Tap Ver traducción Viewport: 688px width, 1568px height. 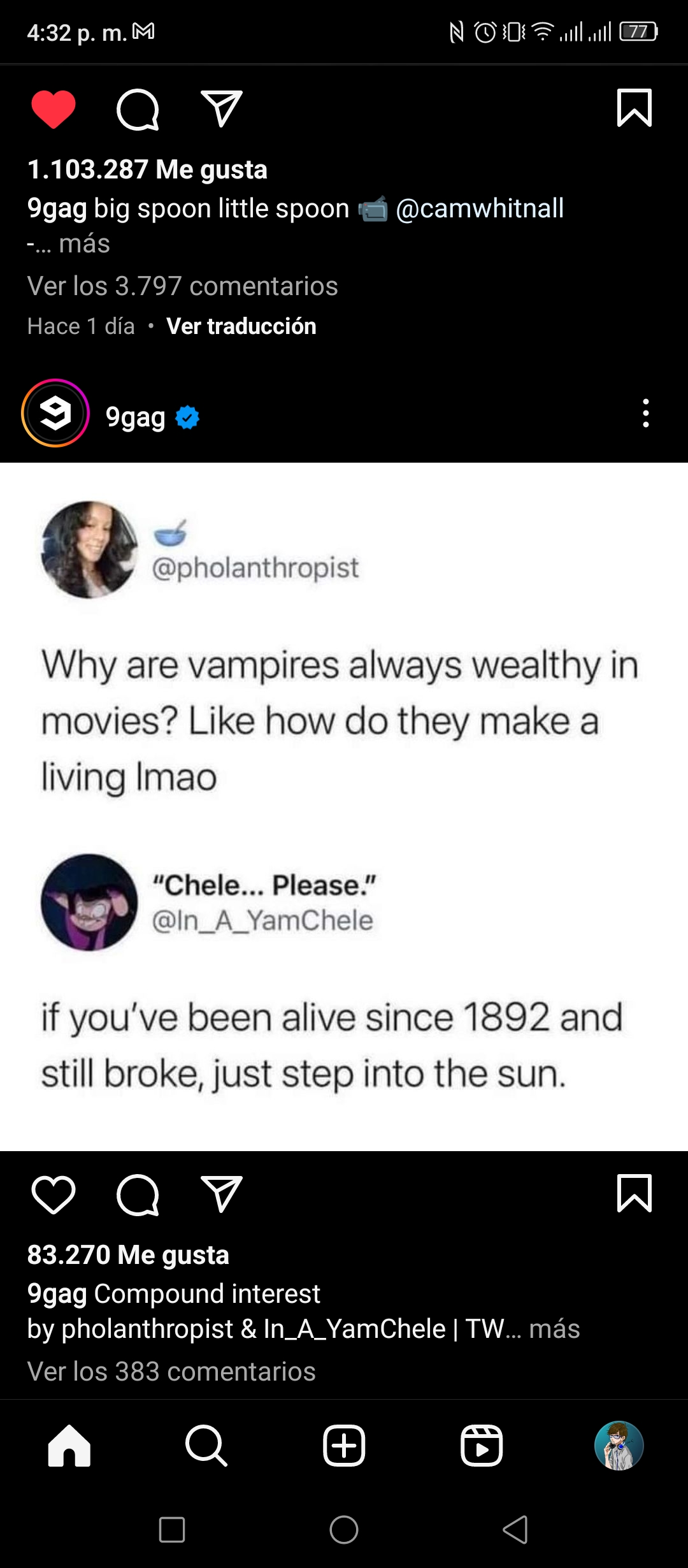tap(241, 326)
